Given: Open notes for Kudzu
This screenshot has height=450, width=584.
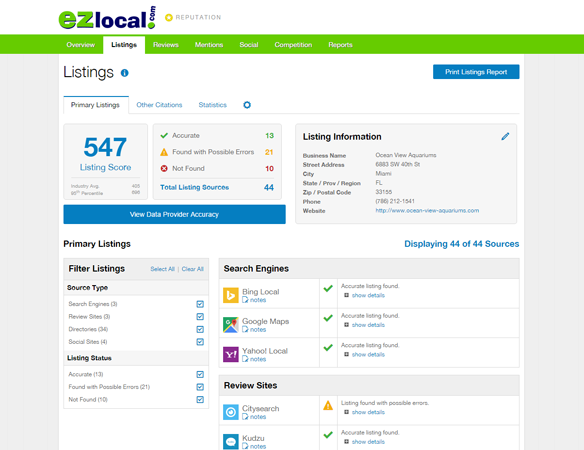Looking at the screenshot, I should tap(254, 446).
